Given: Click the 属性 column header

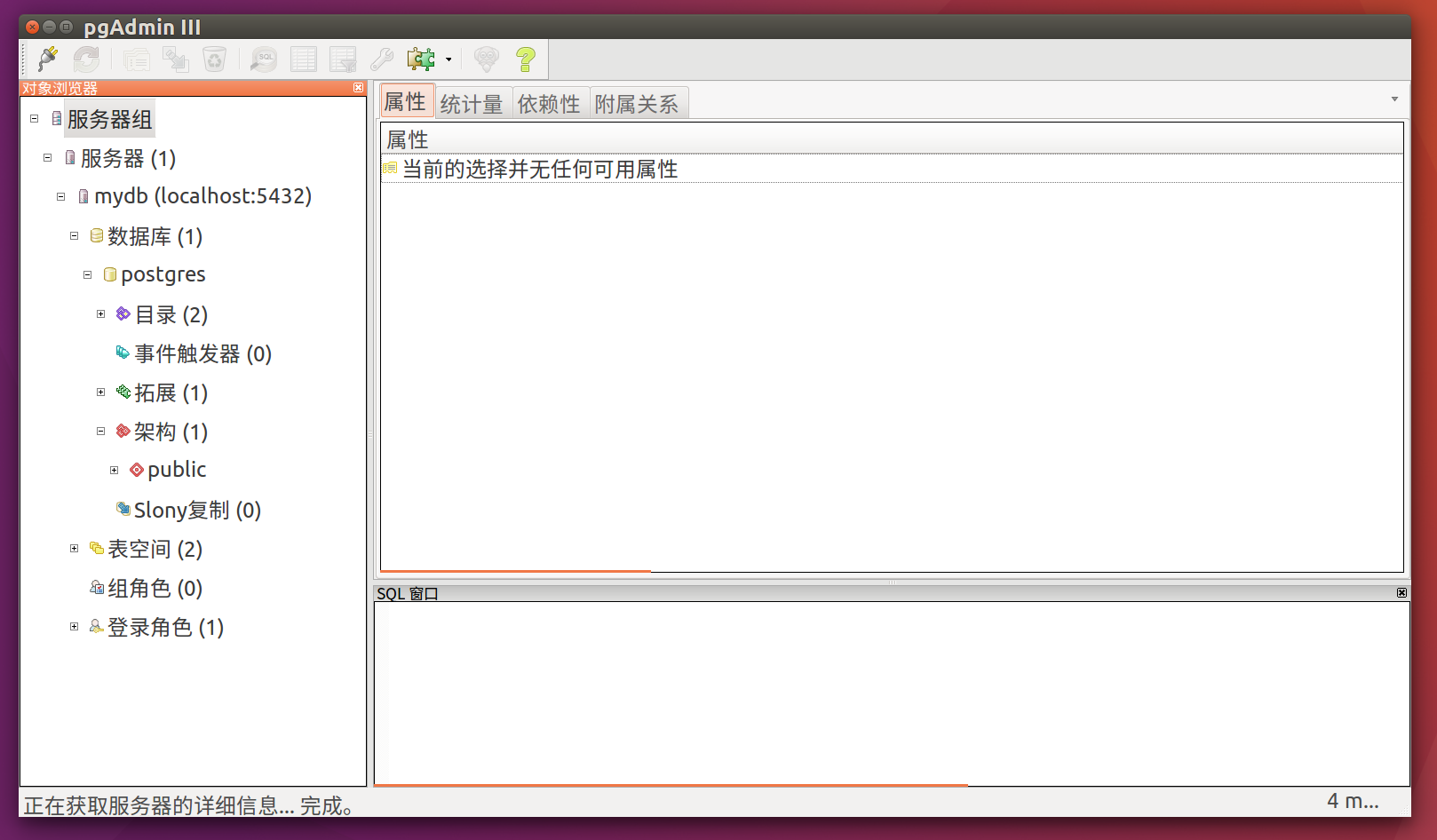Looking at the screenshot, I should coord(892,139).
